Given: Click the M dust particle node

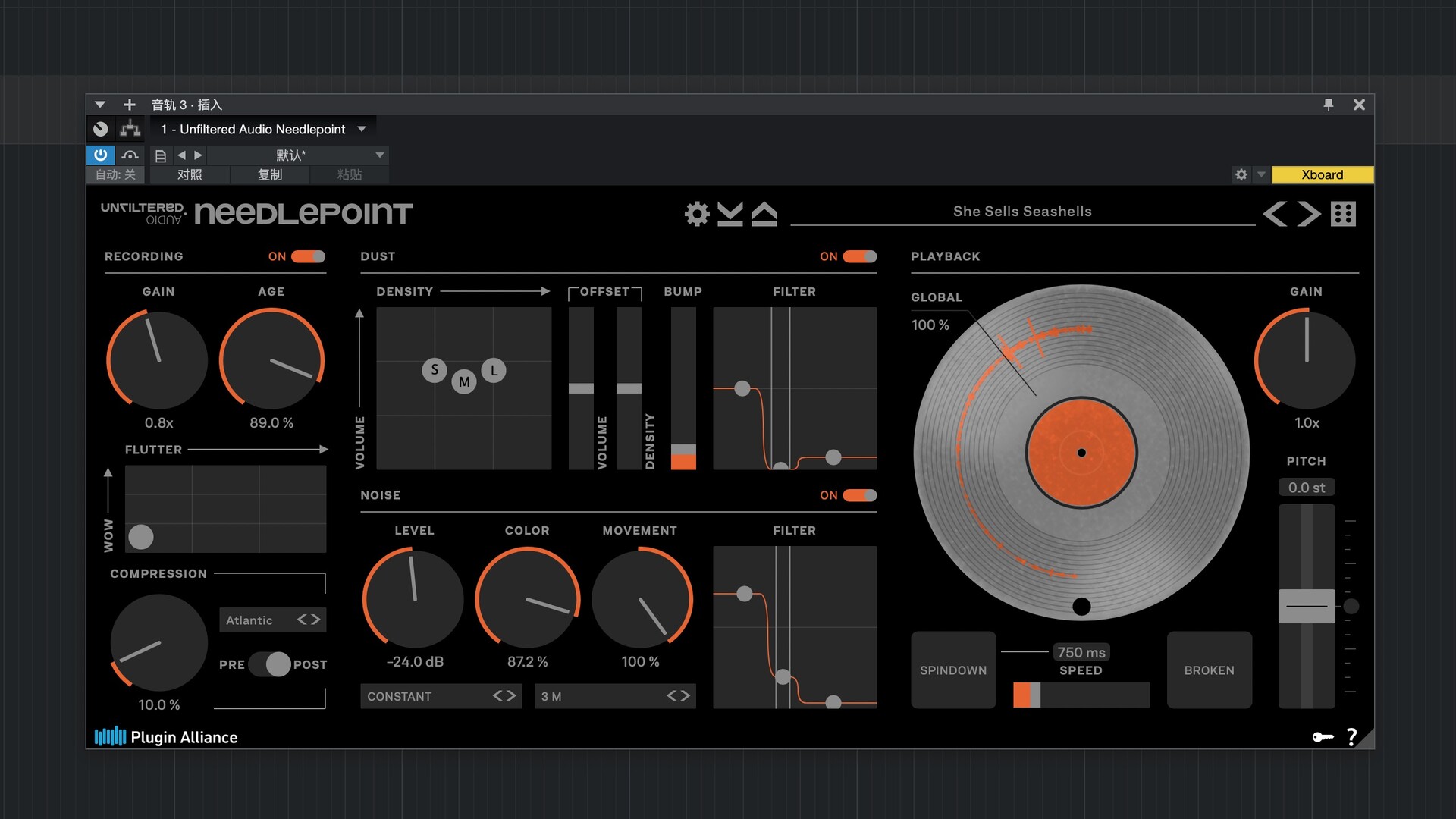Looking at the screenshot, I should pos(464,381).
